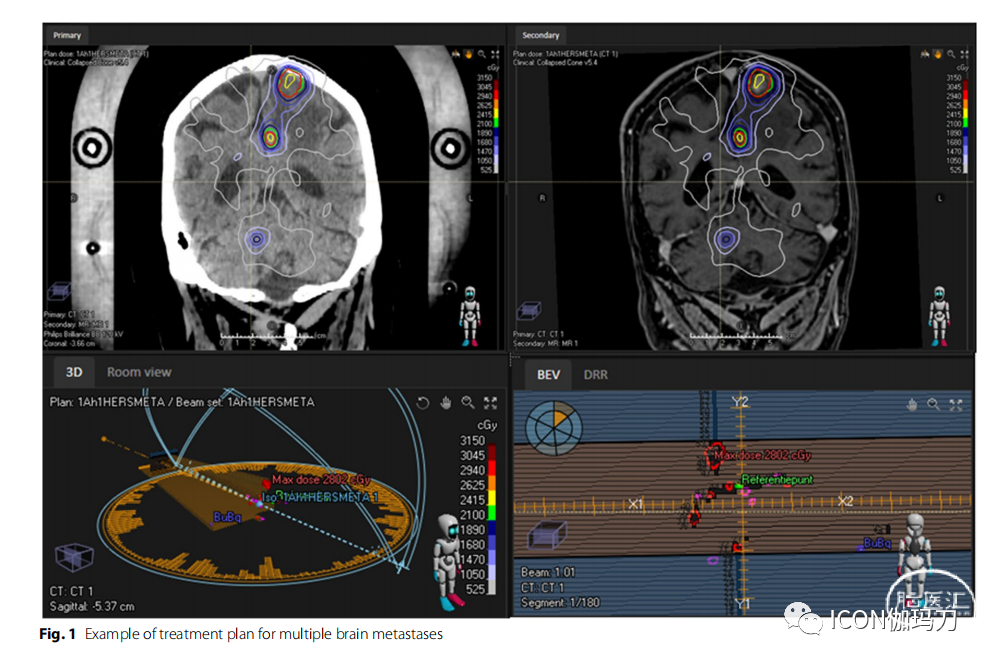
Task: Click the dose color bar in Secondary view
Action: click(x=965, y=125)
